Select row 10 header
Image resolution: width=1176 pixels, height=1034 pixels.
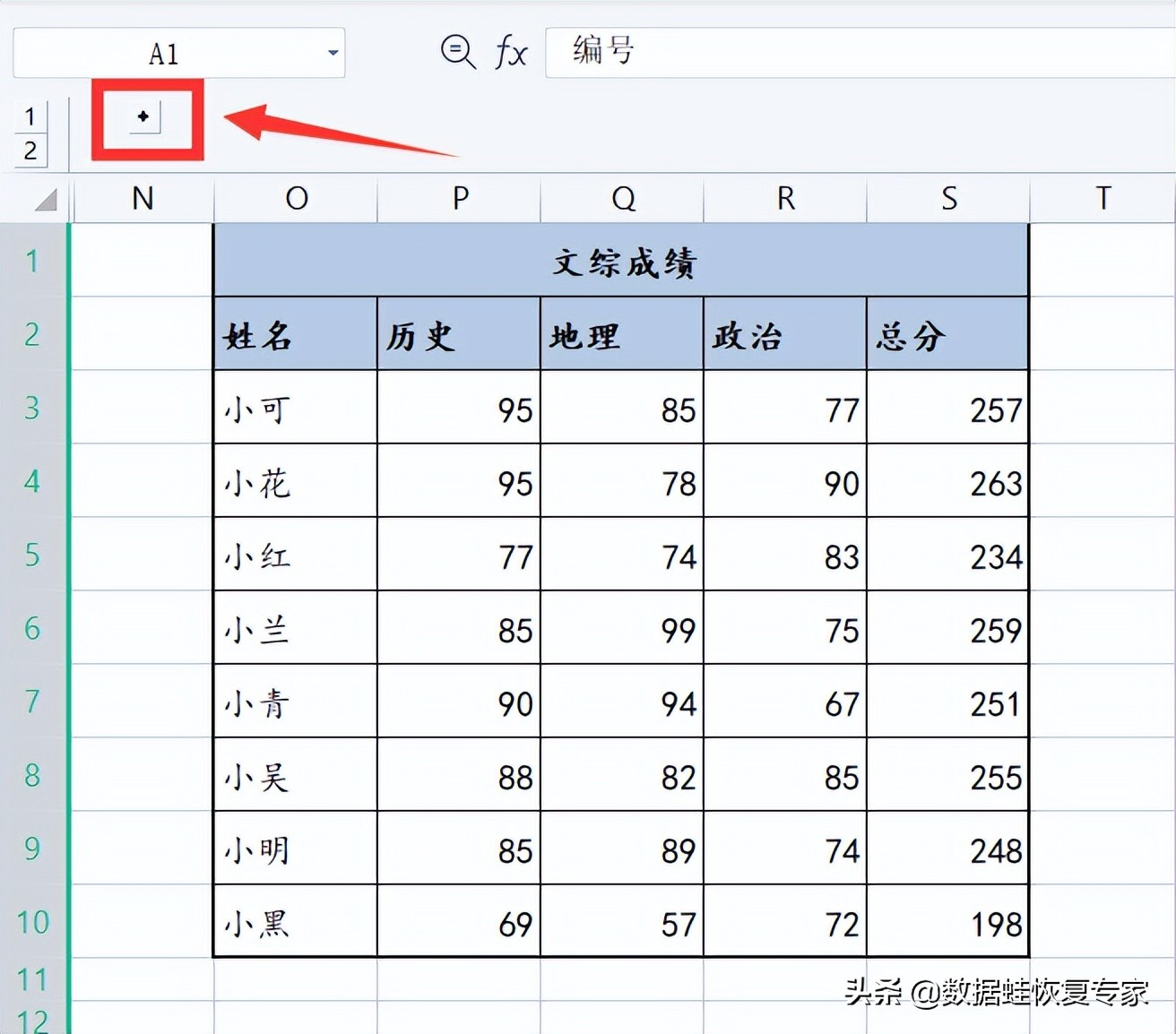33,922
